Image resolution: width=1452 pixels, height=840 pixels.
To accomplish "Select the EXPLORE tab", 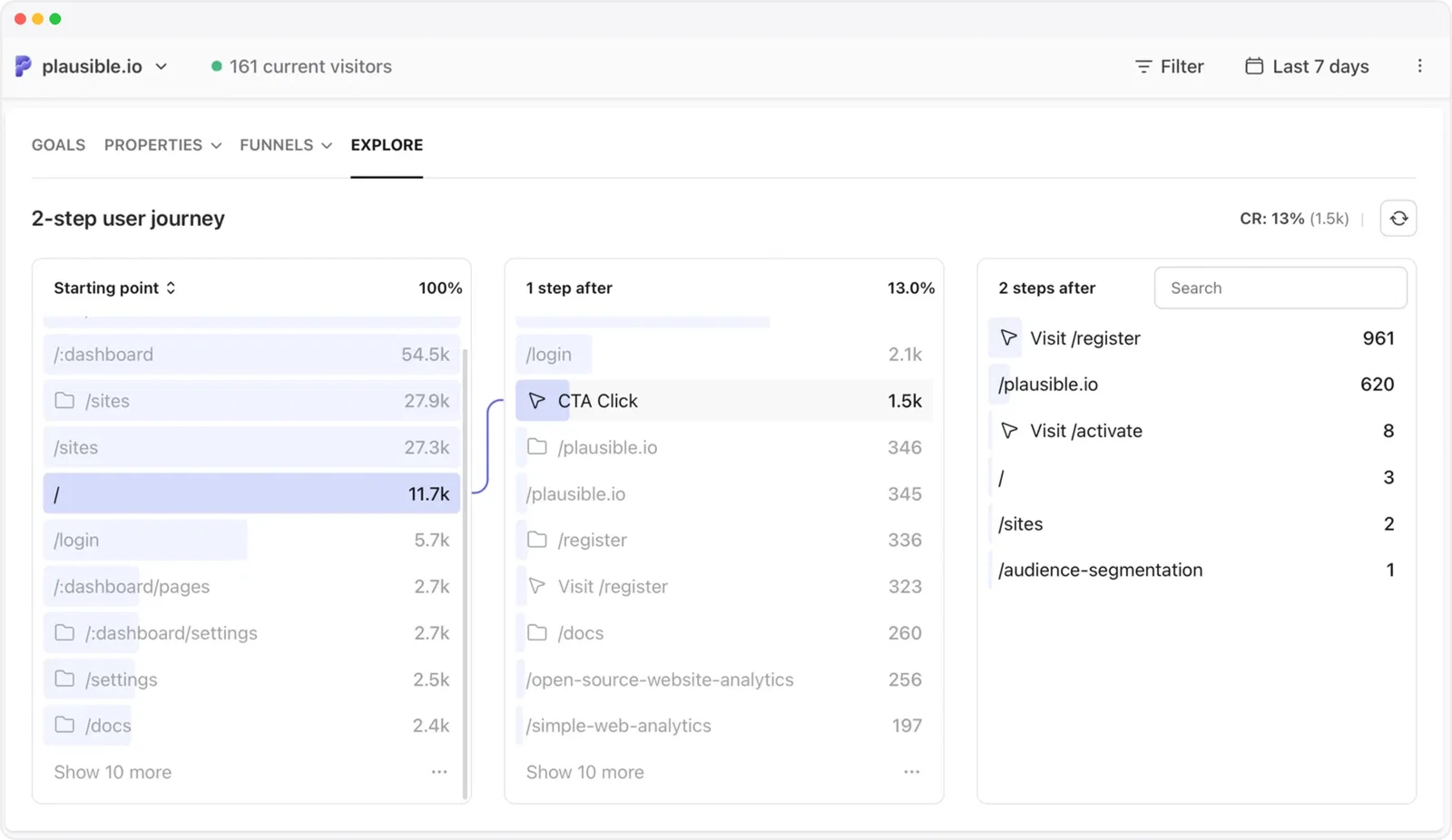I will pos(387,145).
